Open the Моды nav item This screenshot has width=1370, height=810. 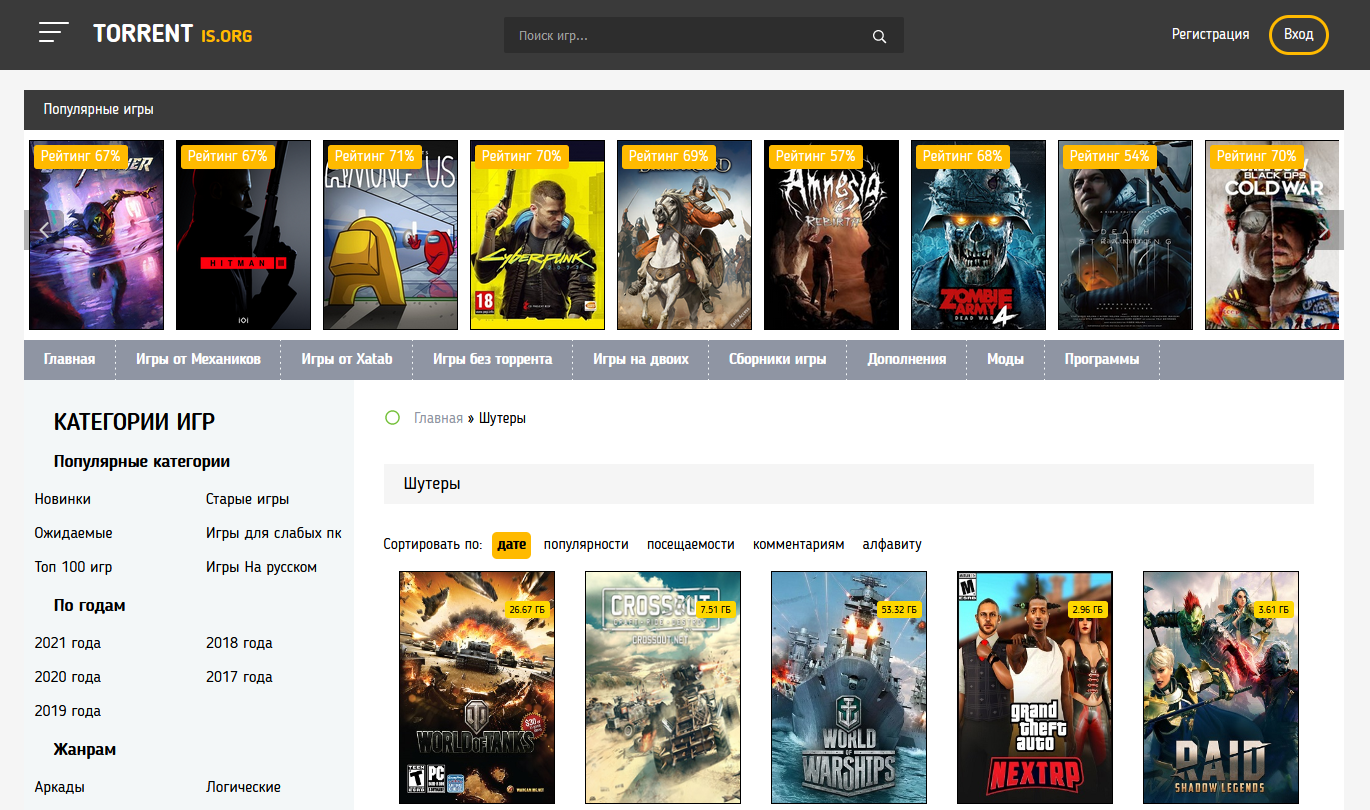click(1005, 359)
